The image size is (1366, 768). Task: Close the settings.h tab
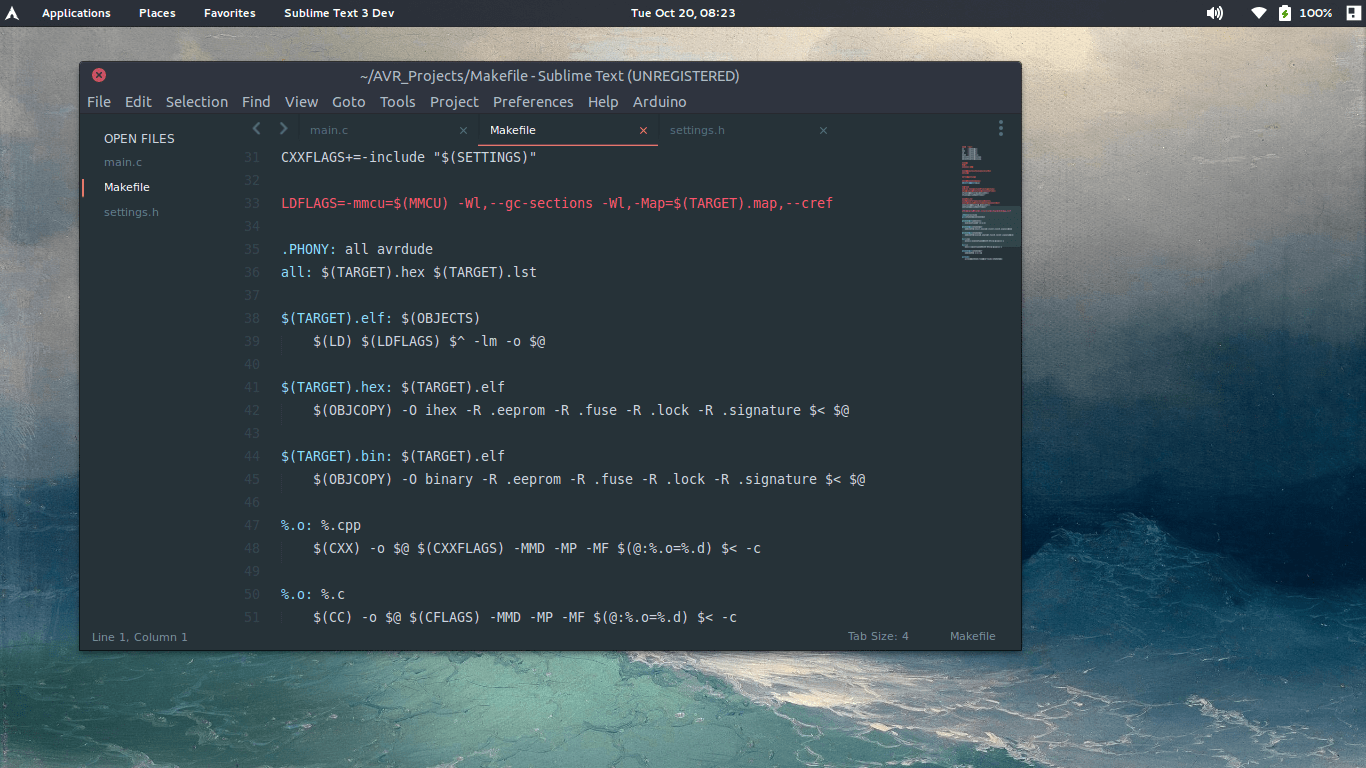(823, 130)
